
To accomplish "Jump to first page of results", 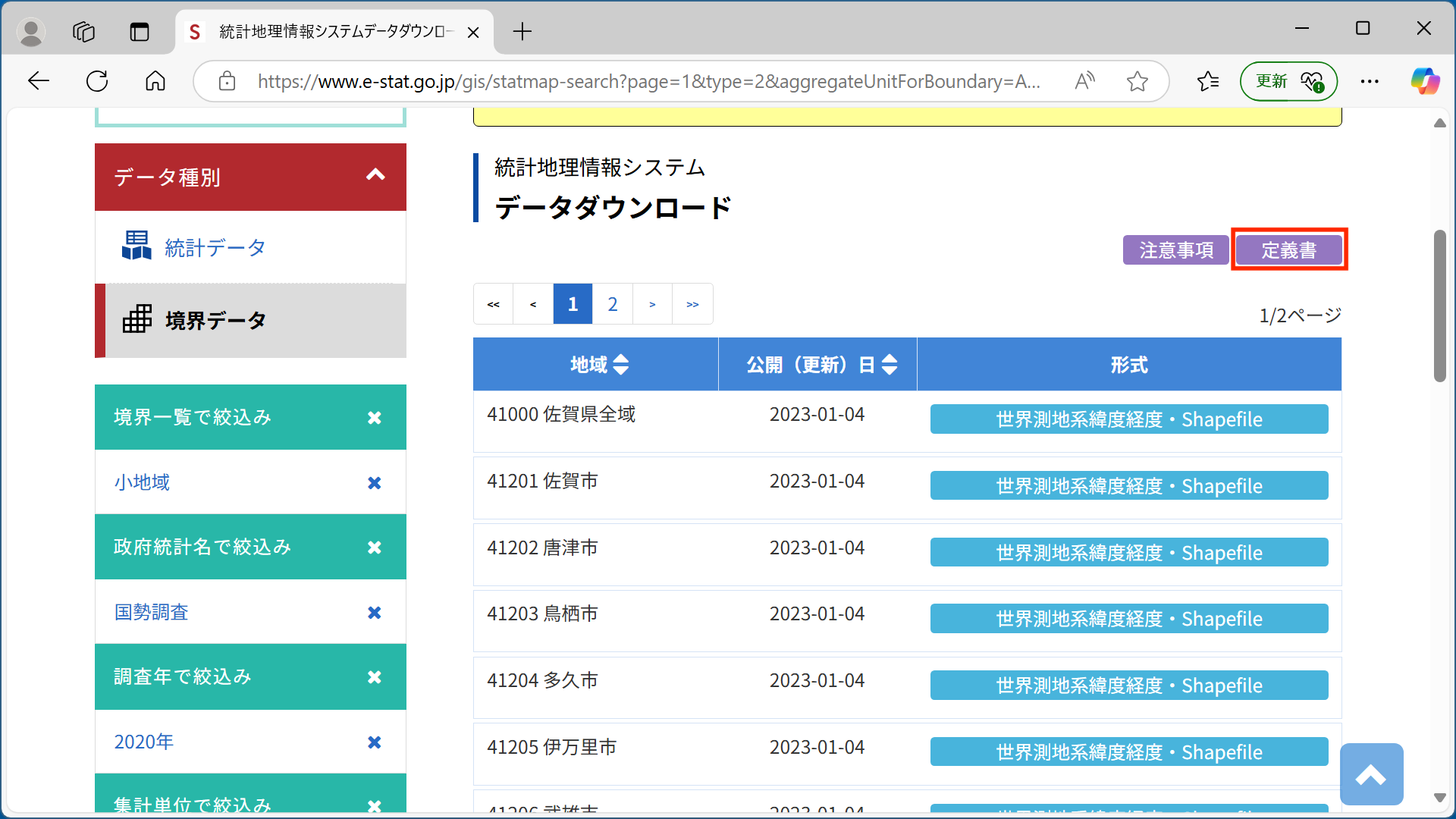I will click(494, 304).
